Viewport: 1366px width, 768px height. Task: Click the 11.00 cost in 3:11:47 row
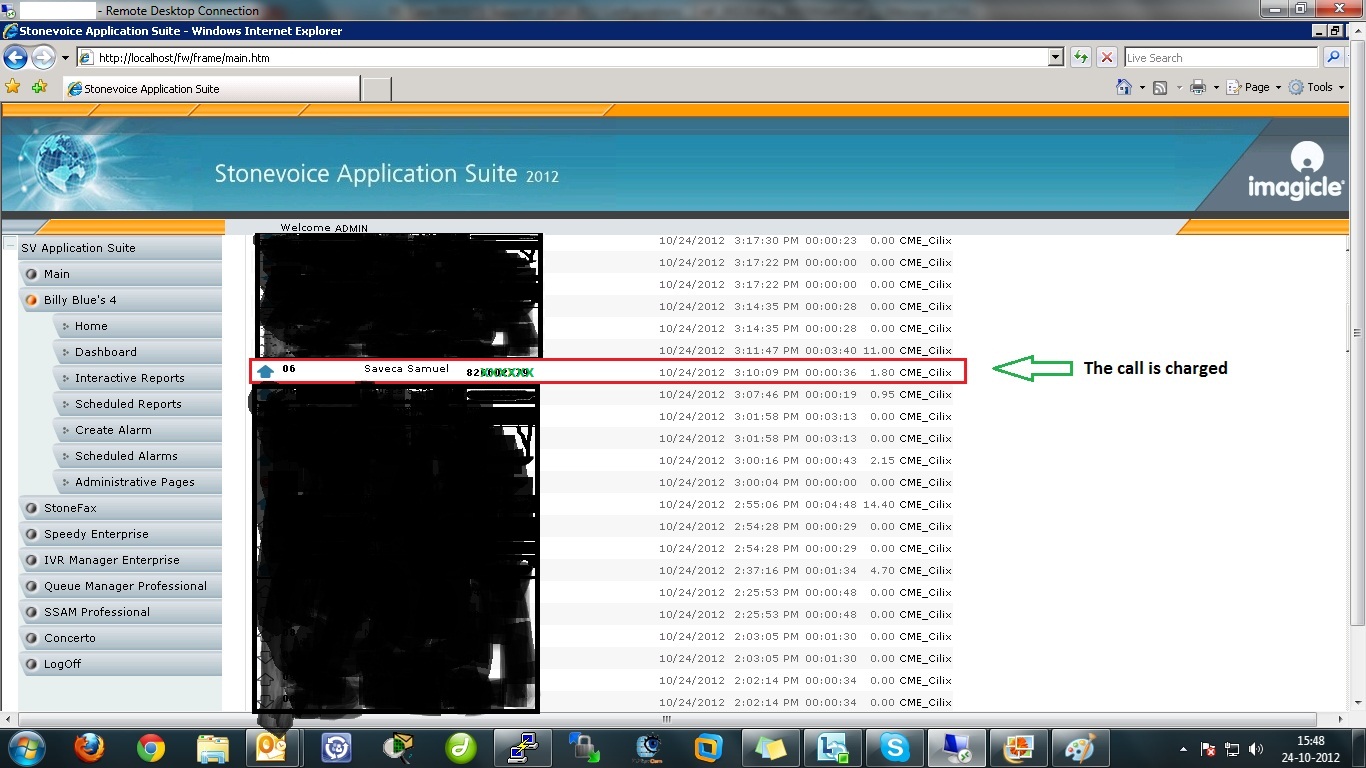(879, 350)
